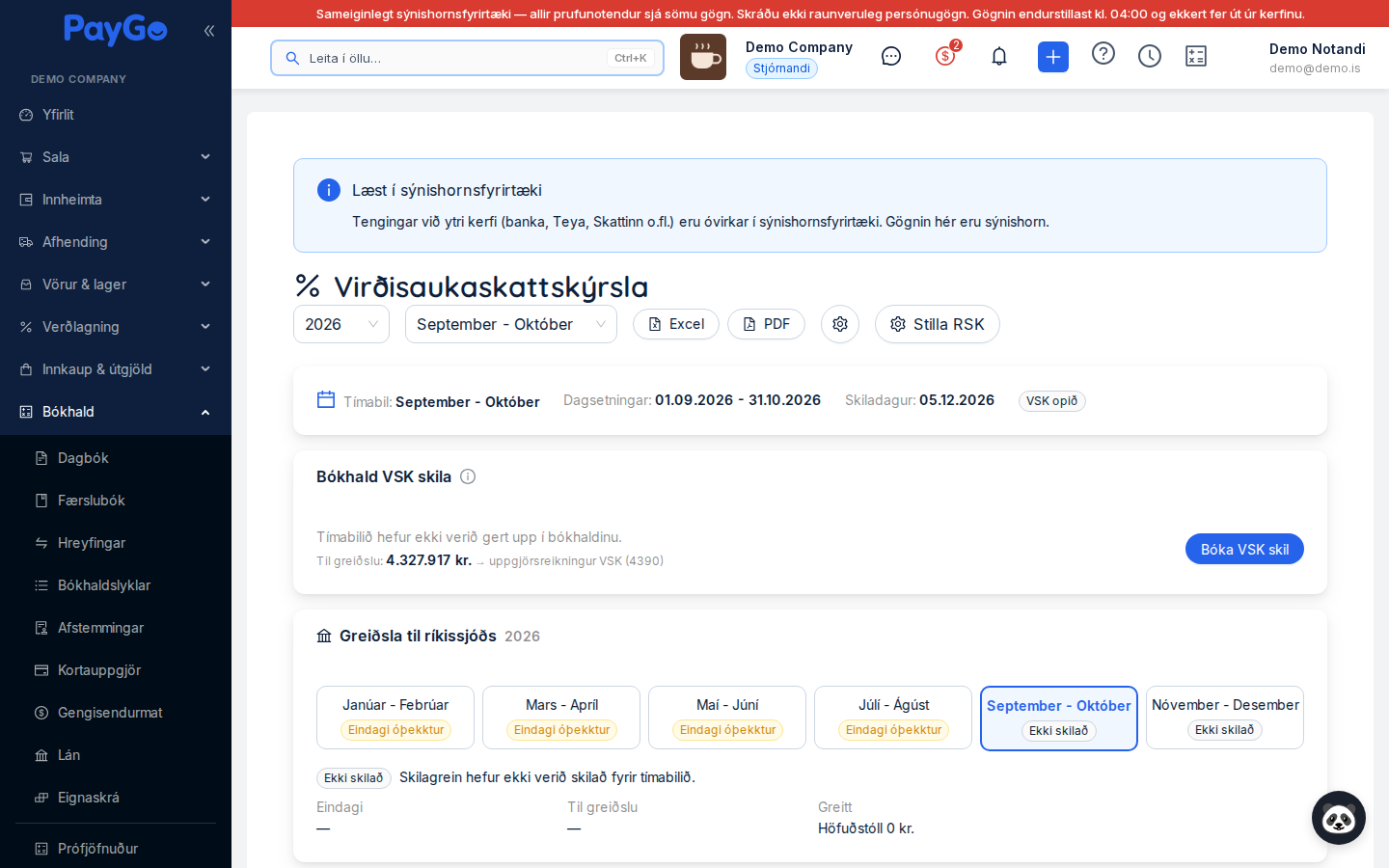The height and width of the screenshot is (868, 1389).
Task: Open Eignaskrá in the sidebar
Action: tap(116, 798)
